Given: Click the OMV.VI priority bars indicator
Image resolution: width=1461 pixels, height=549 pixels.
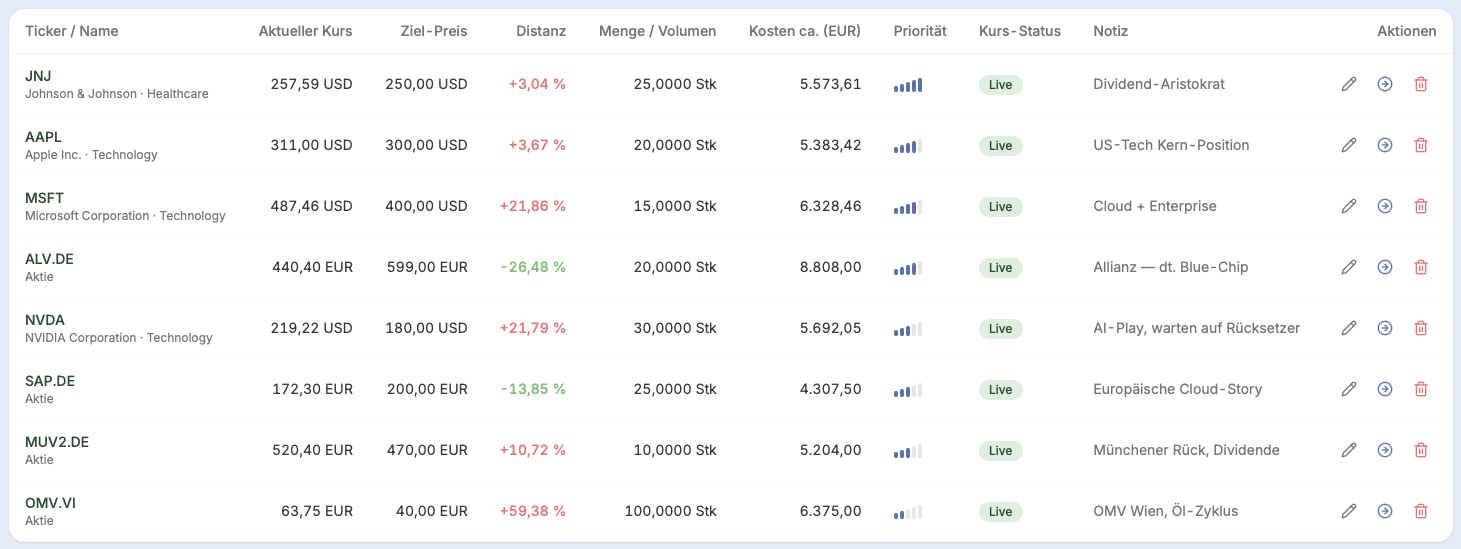Looking at the screenshot, I should coord(908,513).
